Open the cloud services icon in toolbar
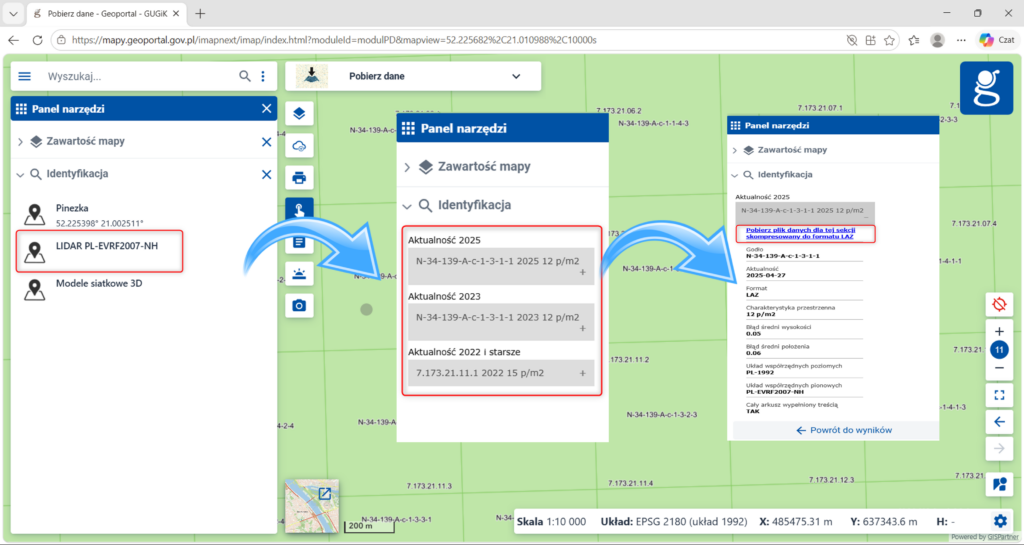The height and width of the screenshot is (545, 1024). 299,146
